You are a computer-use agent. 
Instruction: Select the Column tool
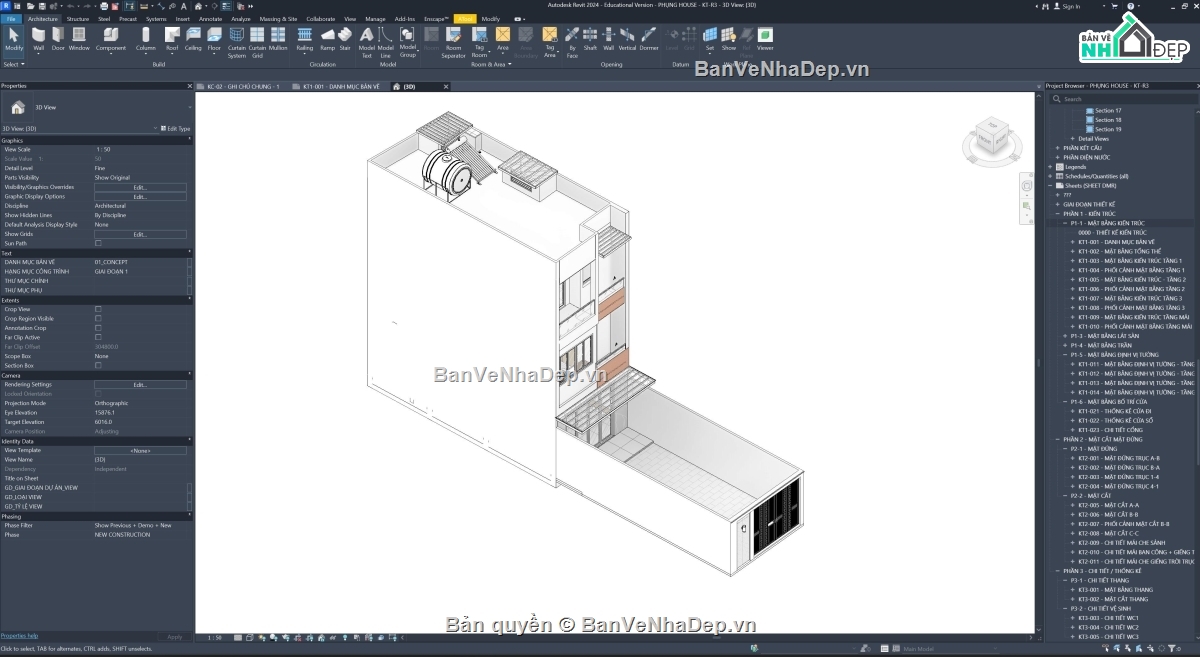[x=146, y=39]
